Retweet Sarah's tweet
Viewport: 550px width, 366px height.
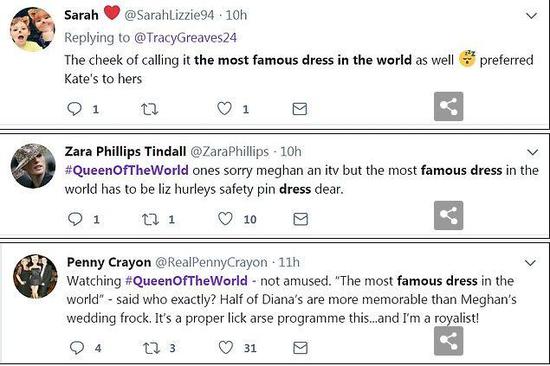point(149,109)
